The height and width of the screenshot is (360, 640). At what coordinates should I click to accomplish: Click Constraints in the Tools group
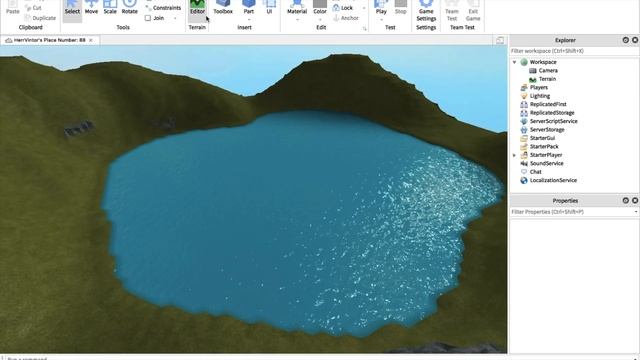click(x=163, y=8)
